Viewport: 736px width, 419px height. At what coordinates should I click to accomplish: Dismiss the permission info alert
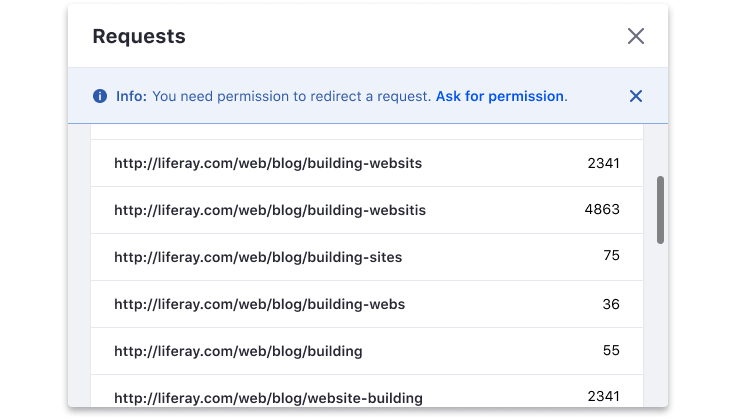pos(636,96)
